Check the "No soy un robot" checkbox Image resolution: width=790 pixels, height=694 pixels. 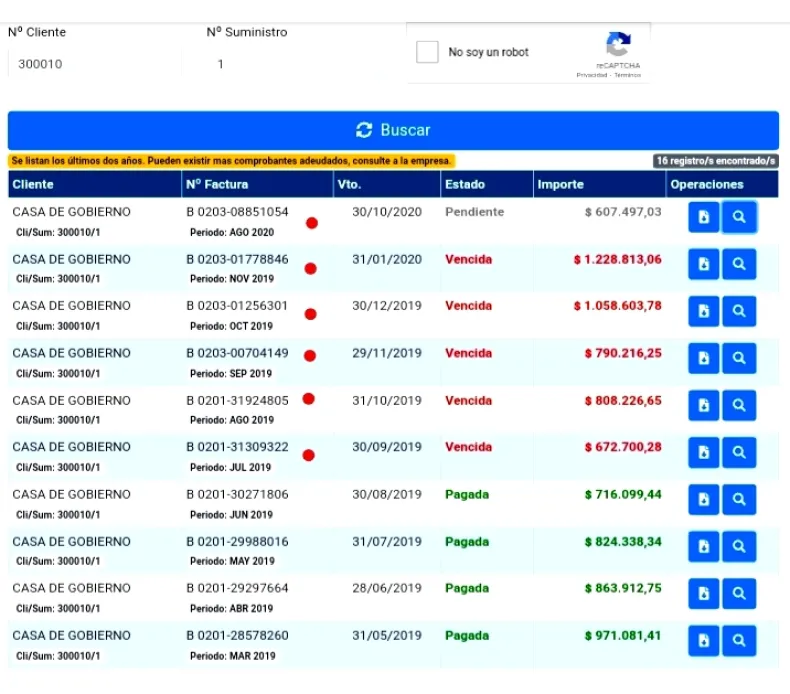428,53
